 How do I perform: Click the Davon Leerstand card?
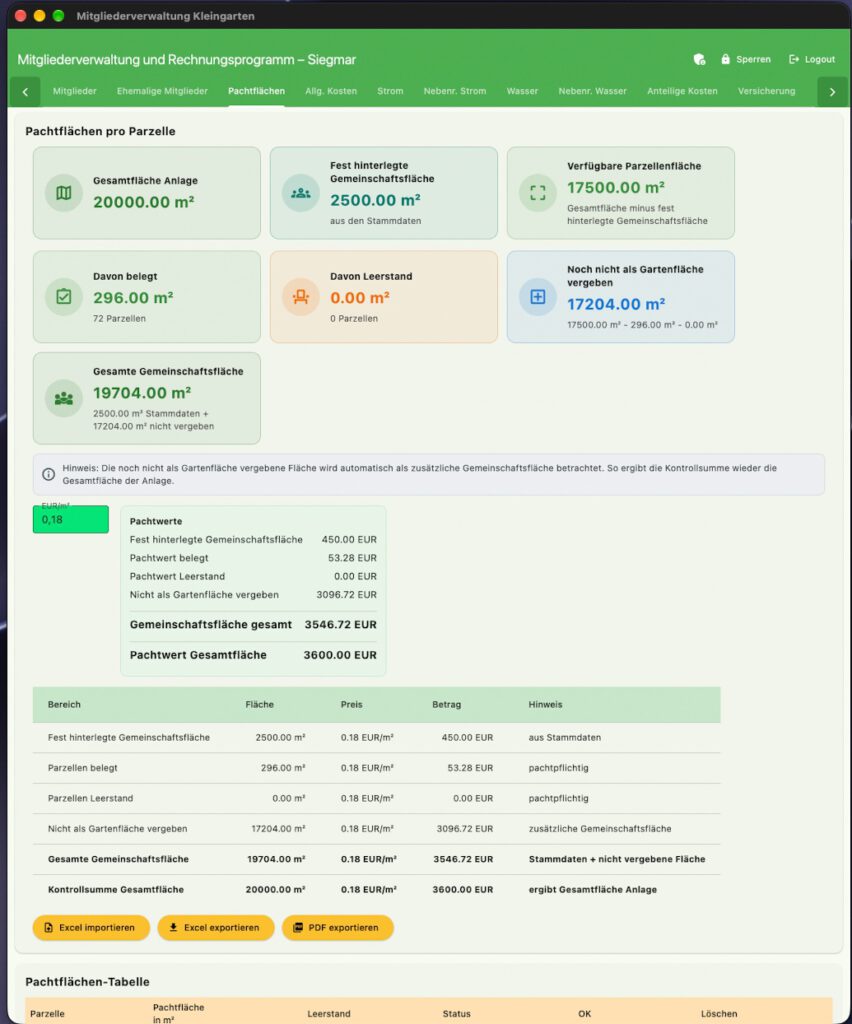point(383,296)
